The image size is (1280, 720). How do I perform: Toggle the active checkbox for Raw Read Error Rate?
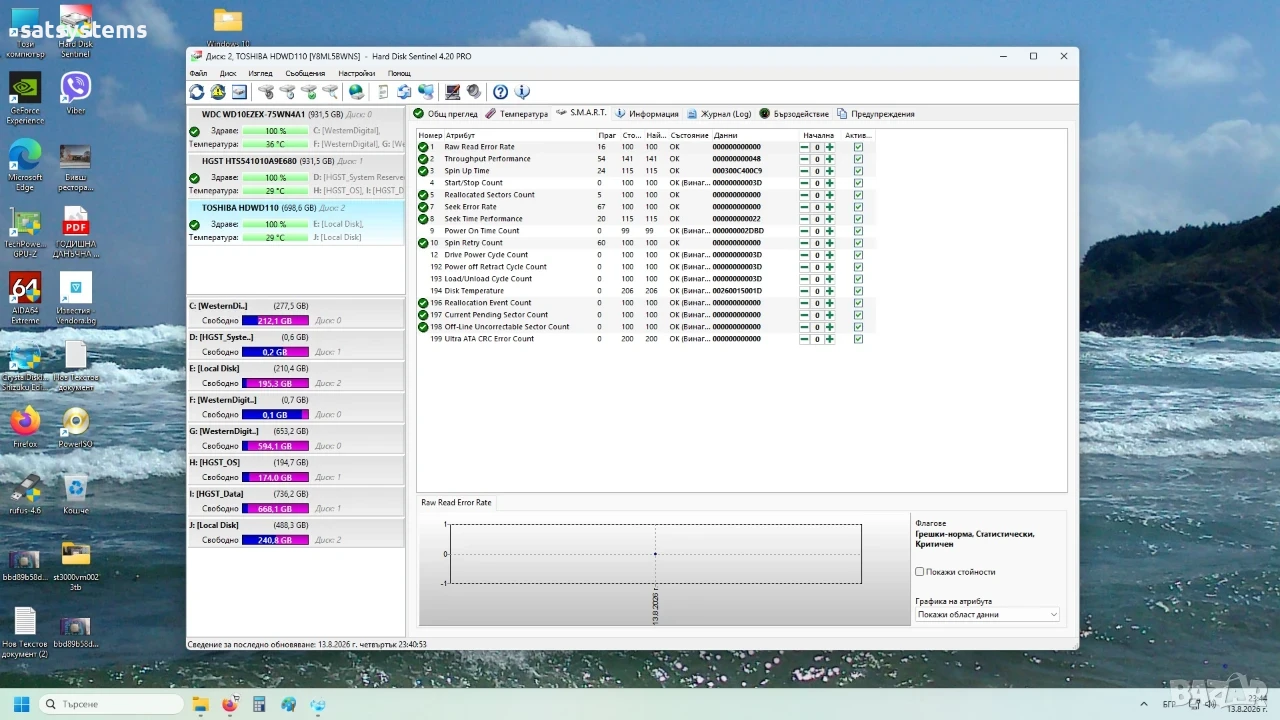click(x=858, y=147)
